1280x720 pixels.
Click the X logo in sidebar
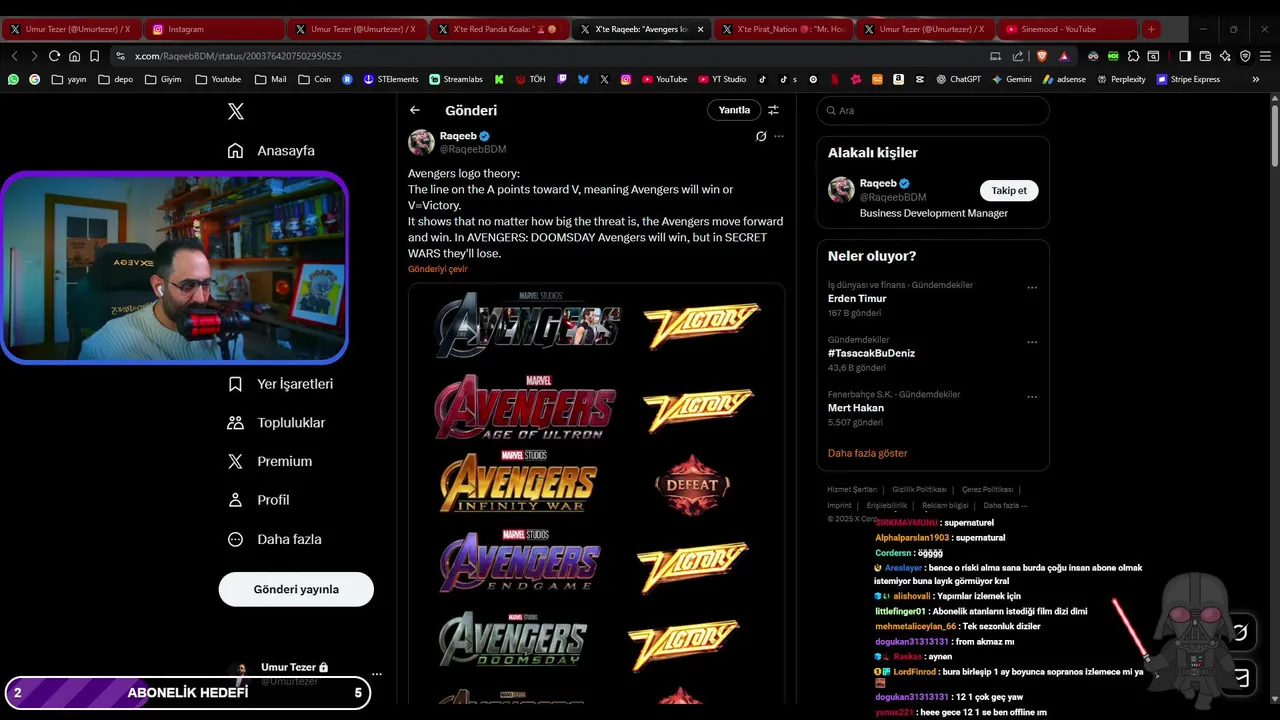(235, 111)
